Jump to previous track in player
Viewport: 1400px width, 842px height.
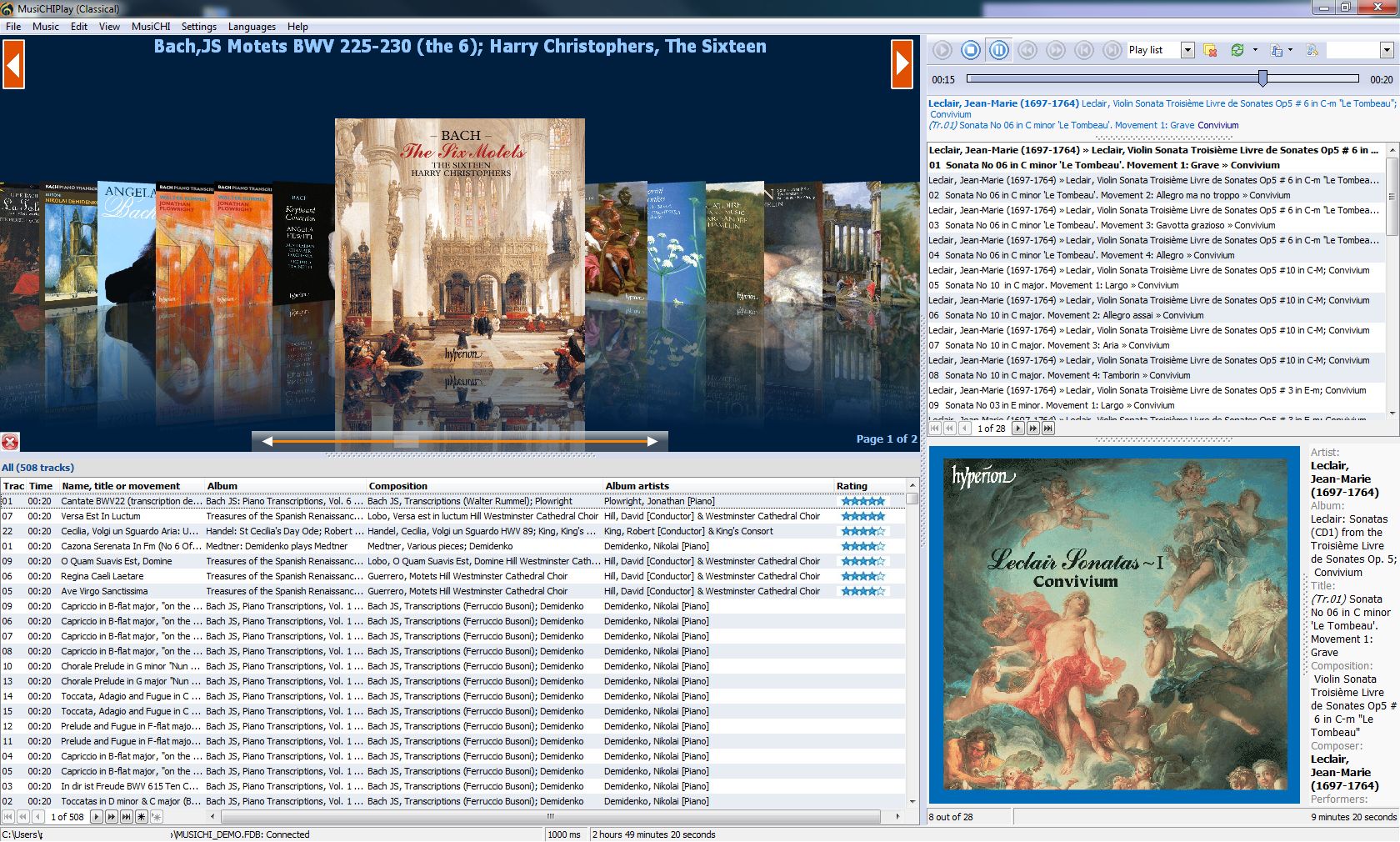[x=1084, y=50]
